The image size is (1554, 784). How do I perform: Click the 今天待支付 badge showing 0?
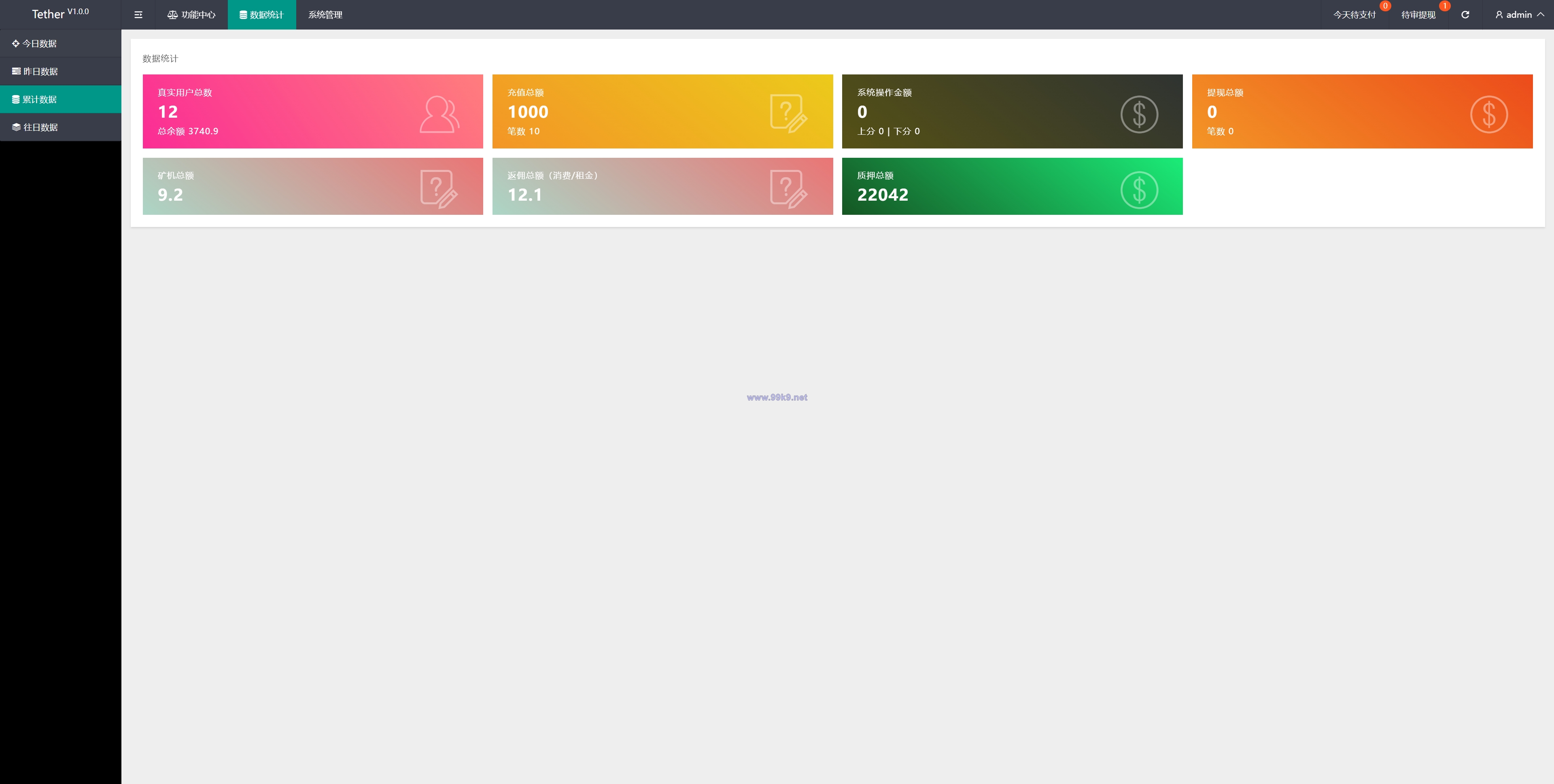[x=1385, y=6]
